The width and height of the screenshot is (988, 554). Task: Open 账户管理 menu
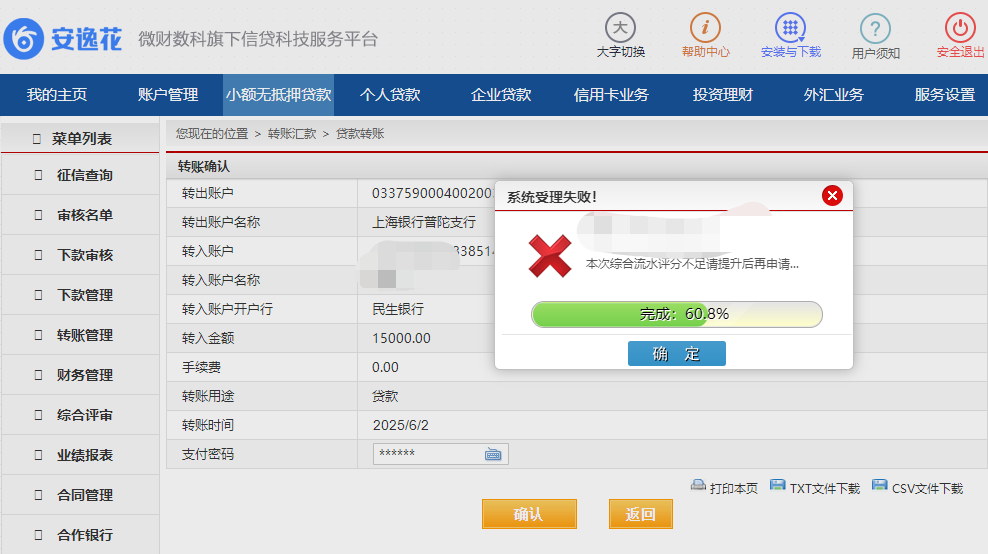tap(168, 95)
